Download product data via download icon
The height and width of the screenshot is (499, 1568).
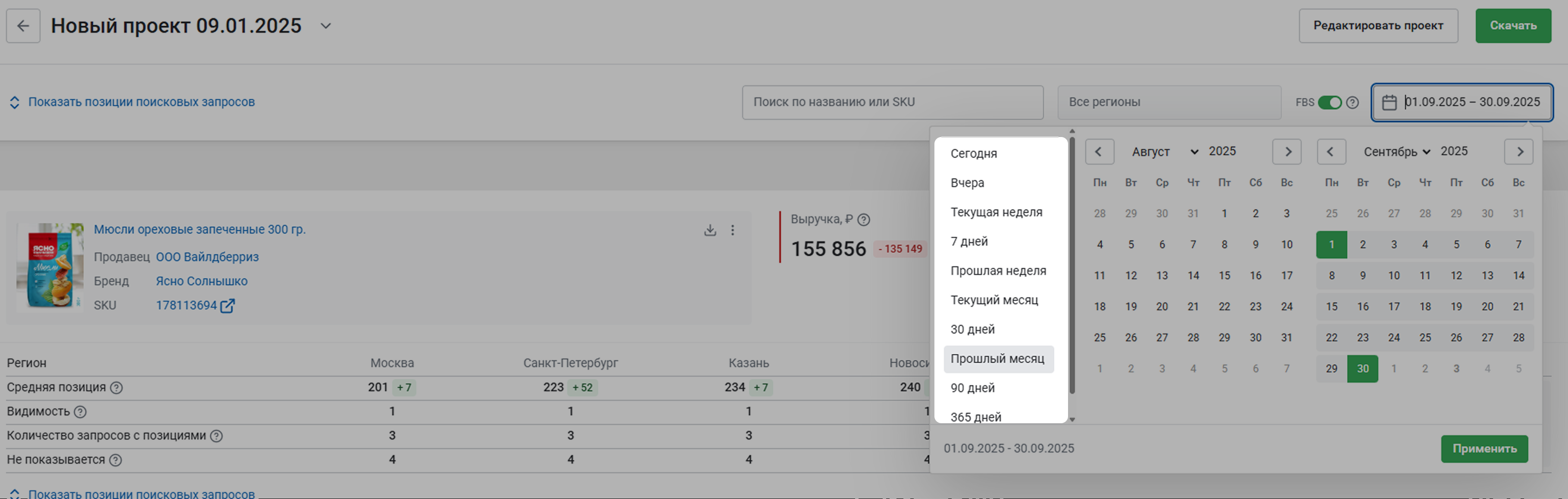click(x=710, y=230)
